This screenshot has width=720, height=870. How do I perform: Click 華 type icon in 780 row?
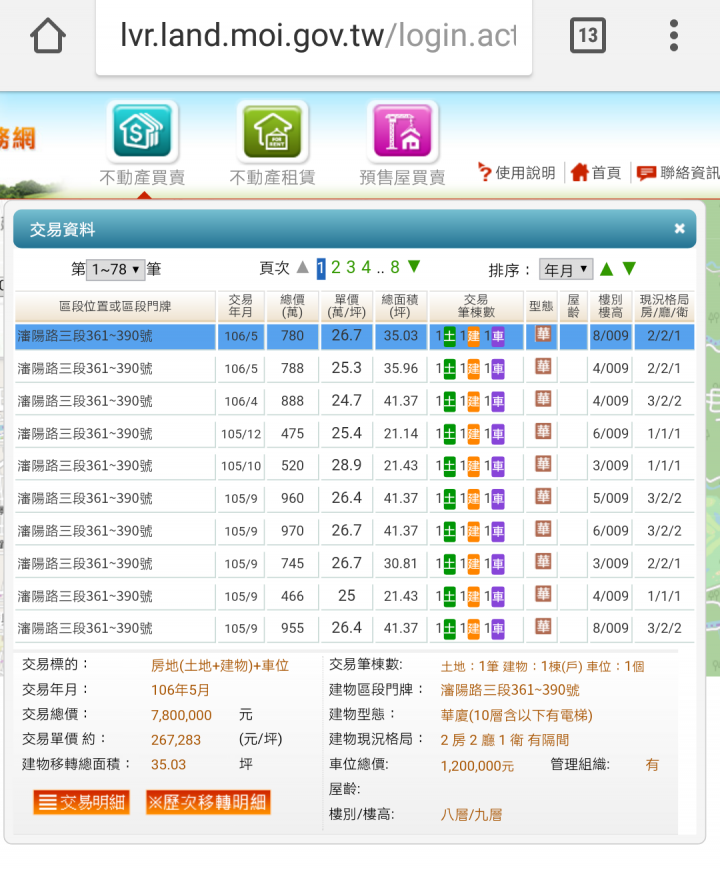(x=543, y=334)
